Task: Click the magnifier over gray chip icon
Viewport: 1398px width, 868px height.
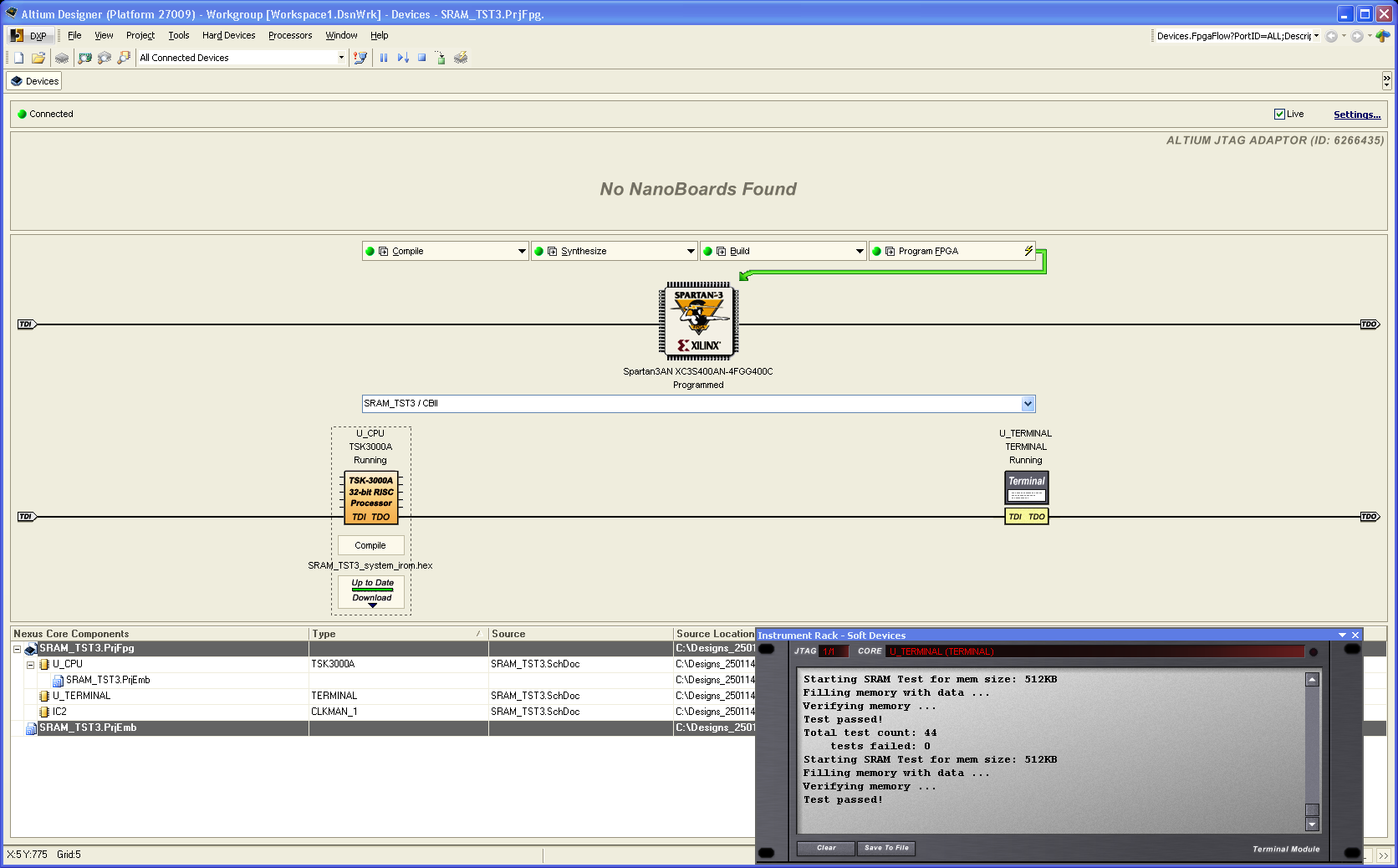Action: [105, 58]
